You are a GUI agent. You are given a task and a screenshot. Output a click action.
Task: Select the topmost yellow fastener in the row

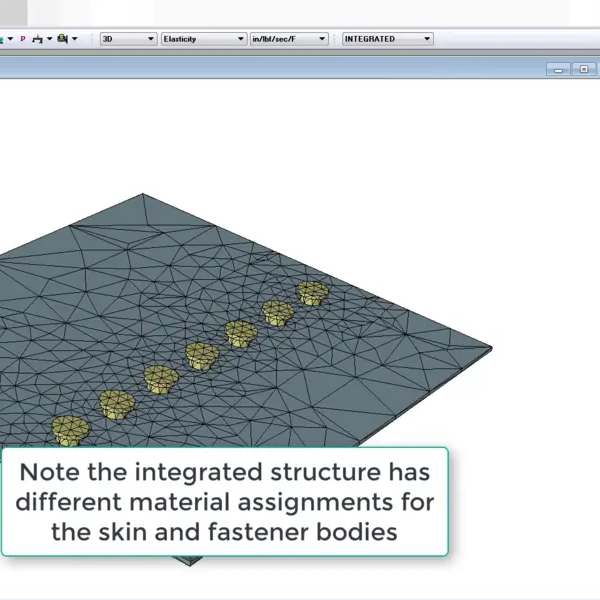click(x=313, y=293)
